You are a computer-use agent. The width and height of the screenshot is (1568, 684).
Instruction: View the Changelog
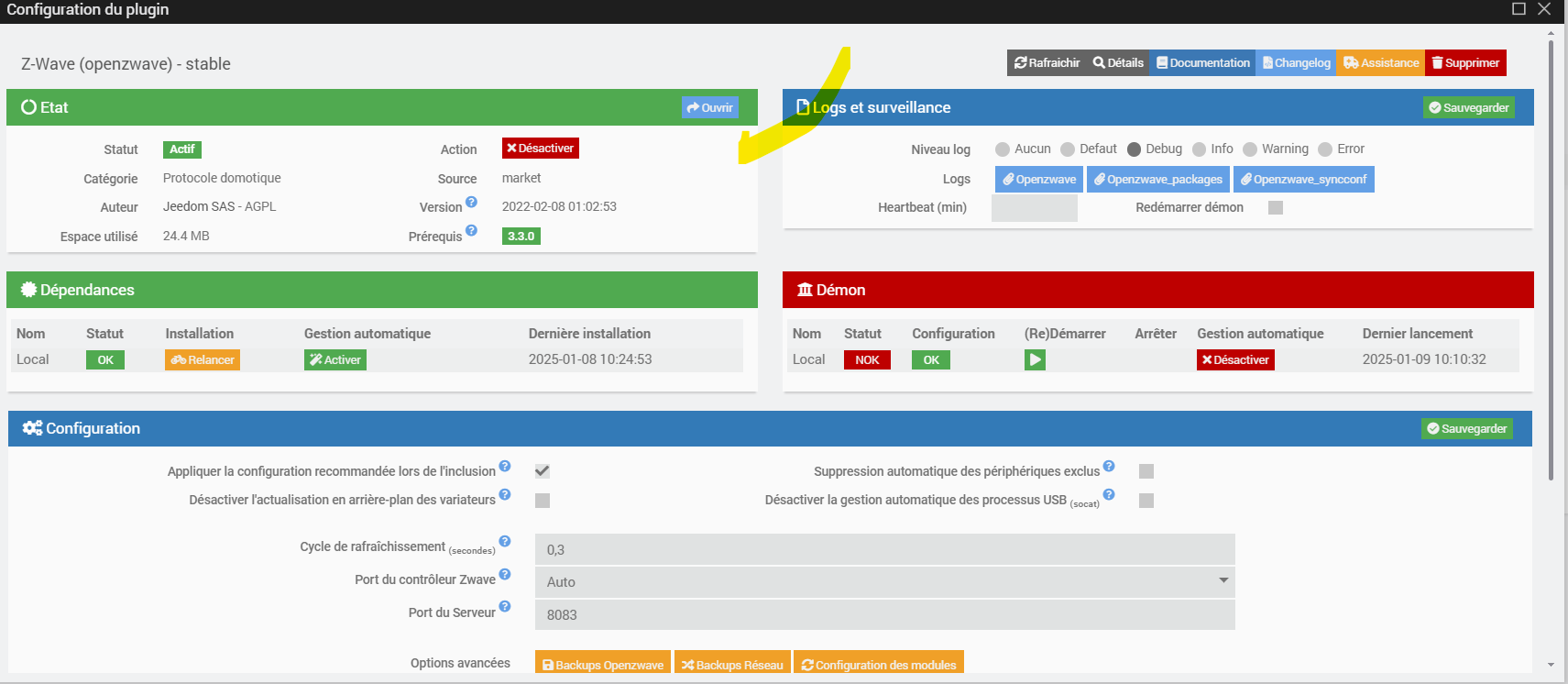click(x=1296, y=62)
